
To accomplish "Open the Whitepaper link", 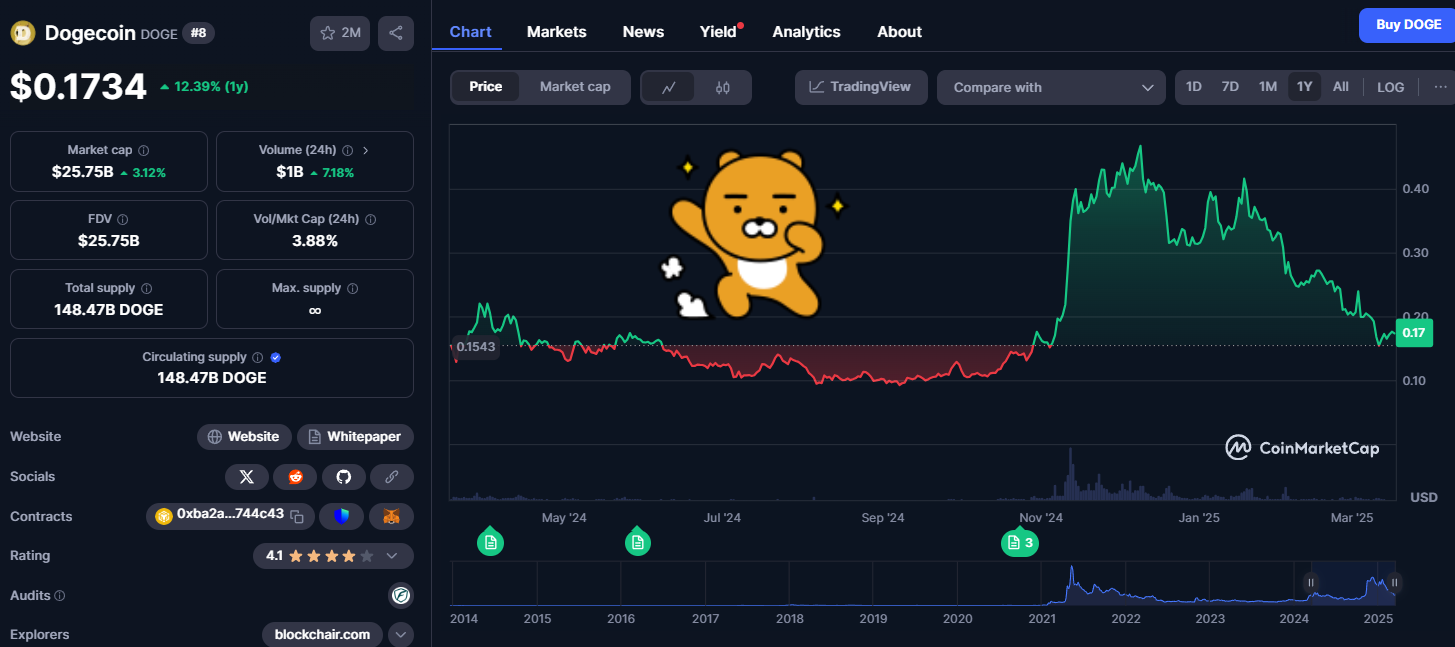I will (355, 437).
